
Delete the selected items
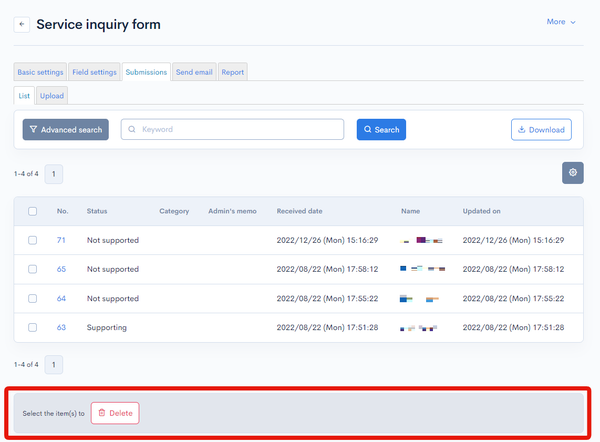pos(115,413)
